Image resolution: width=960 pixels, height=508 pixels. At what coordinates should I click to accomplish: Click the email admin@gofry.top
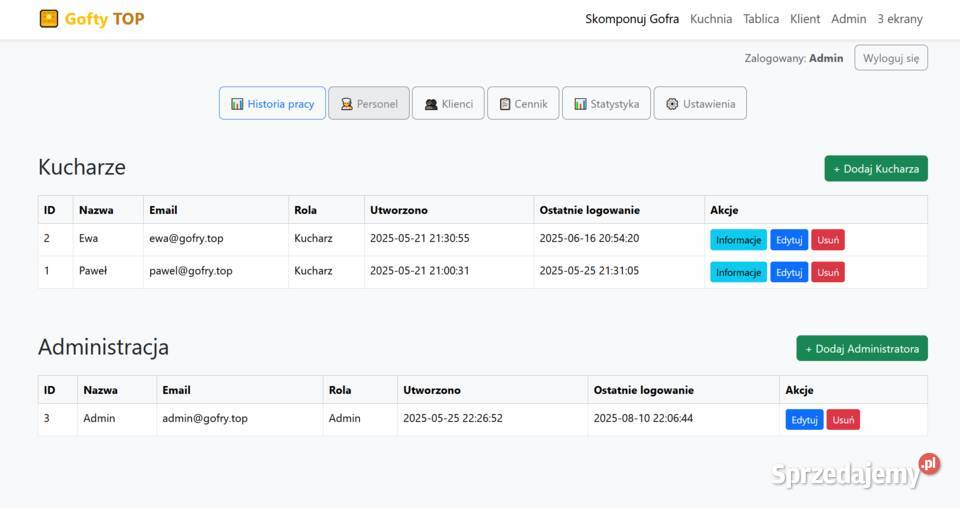pos(205,419)
